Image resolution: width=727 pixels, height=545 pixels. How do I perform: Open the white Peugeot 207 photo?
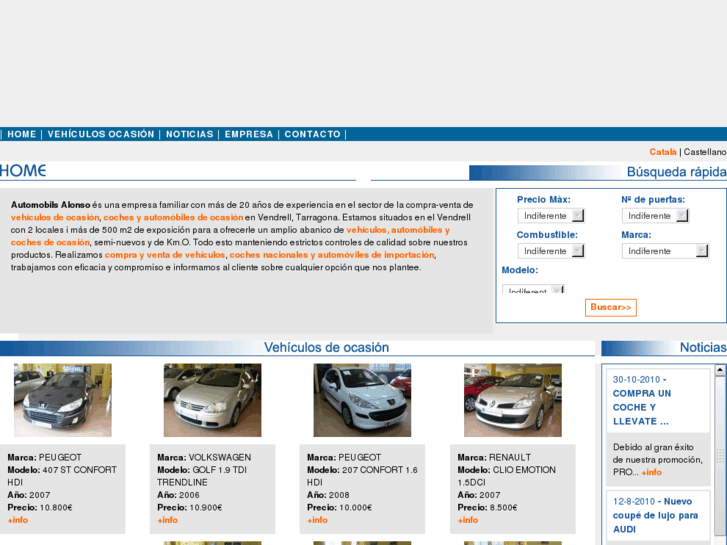(x=362, y=400)
